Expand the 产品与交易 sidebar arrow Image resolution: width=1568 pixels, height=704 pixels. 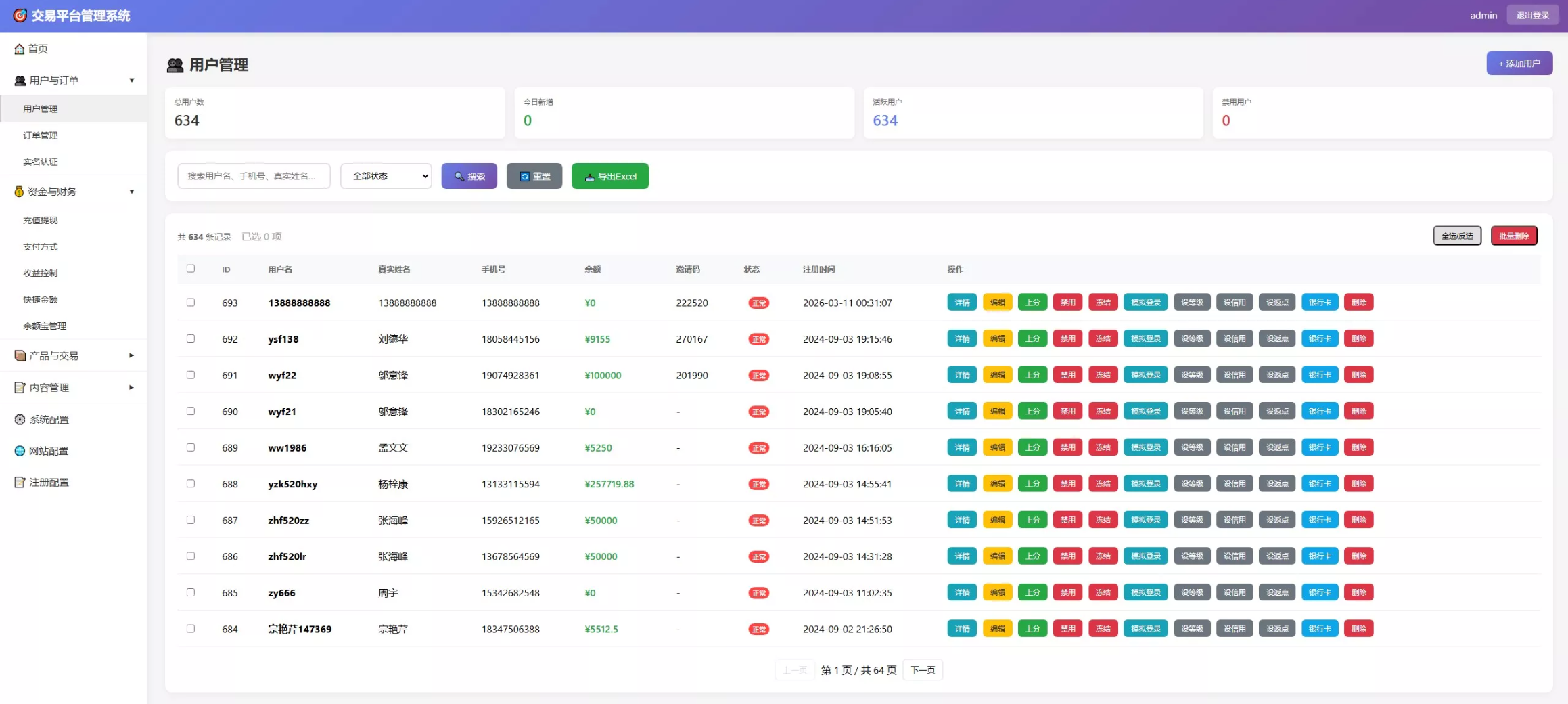pos(131,355)
